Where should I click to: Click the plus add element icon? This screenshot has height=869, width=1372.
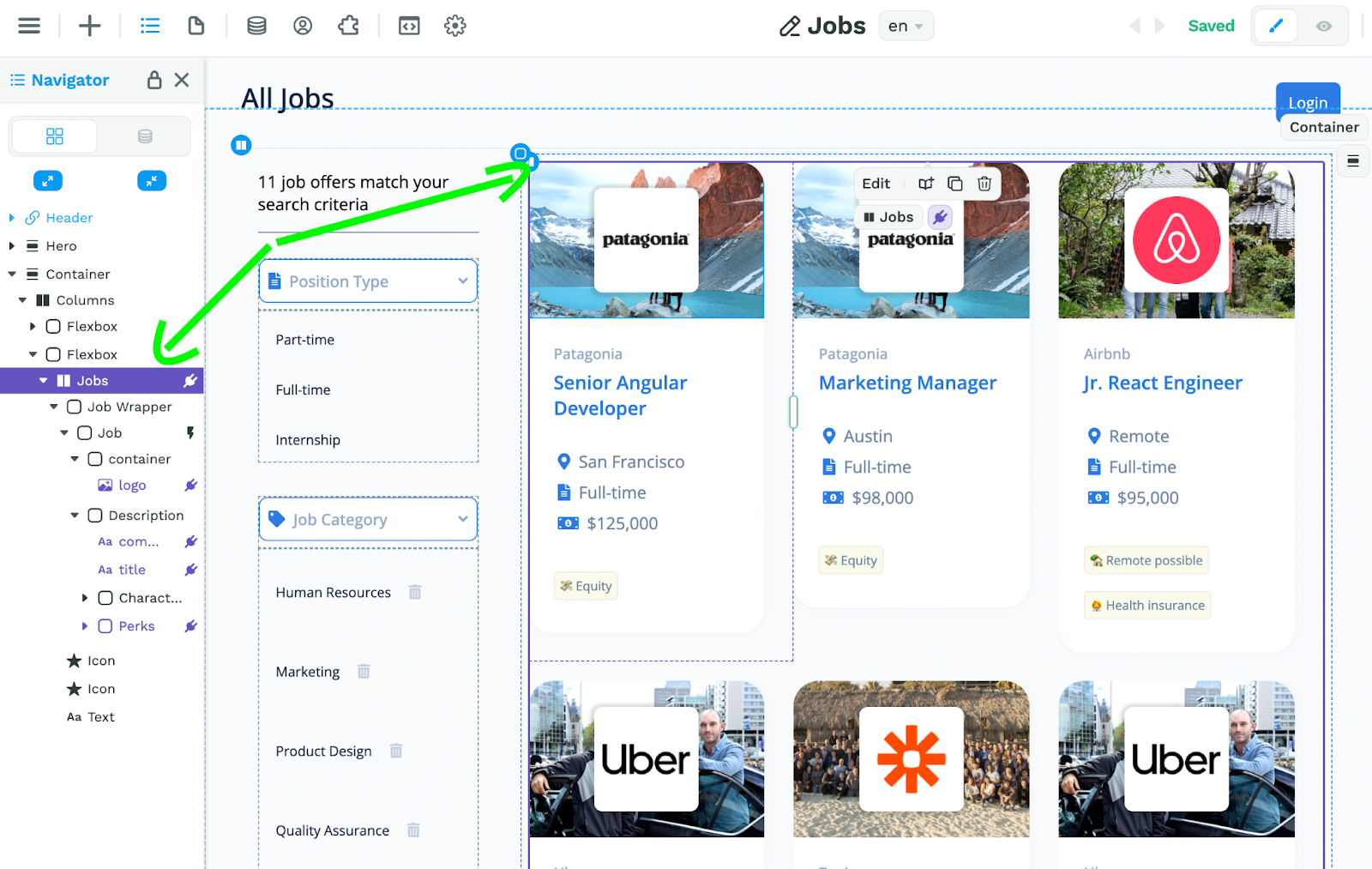pyautogui.click(x=89, y=26)
